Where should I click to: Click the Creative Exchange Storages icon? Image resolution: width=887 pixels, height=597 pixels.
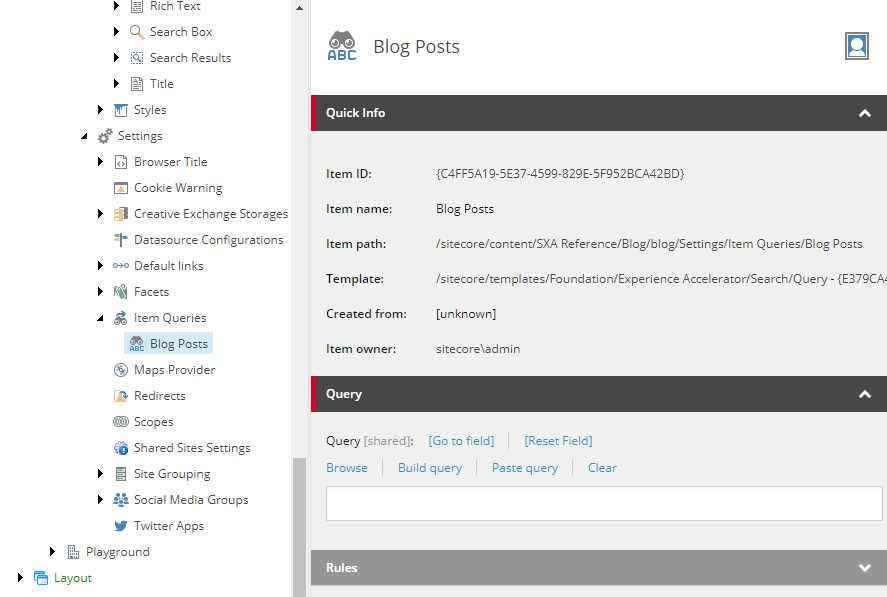121,214
